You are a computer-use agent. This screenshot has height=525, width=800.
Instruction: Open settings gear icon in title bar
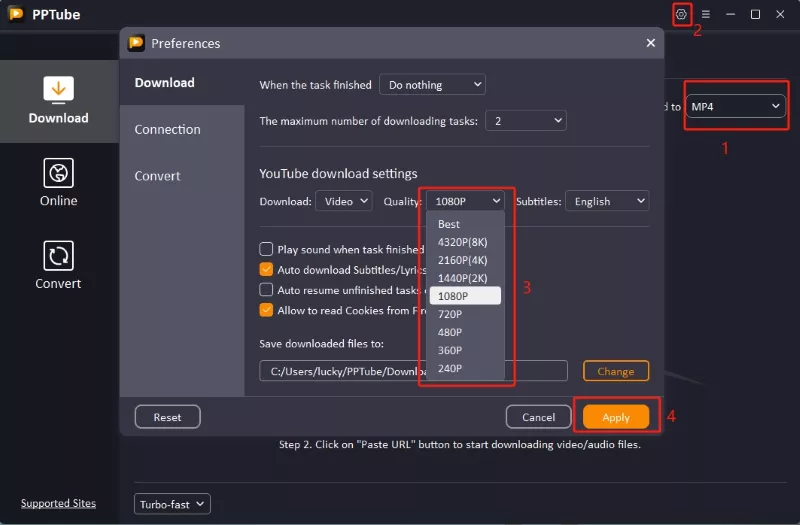(x=682, y=14)
